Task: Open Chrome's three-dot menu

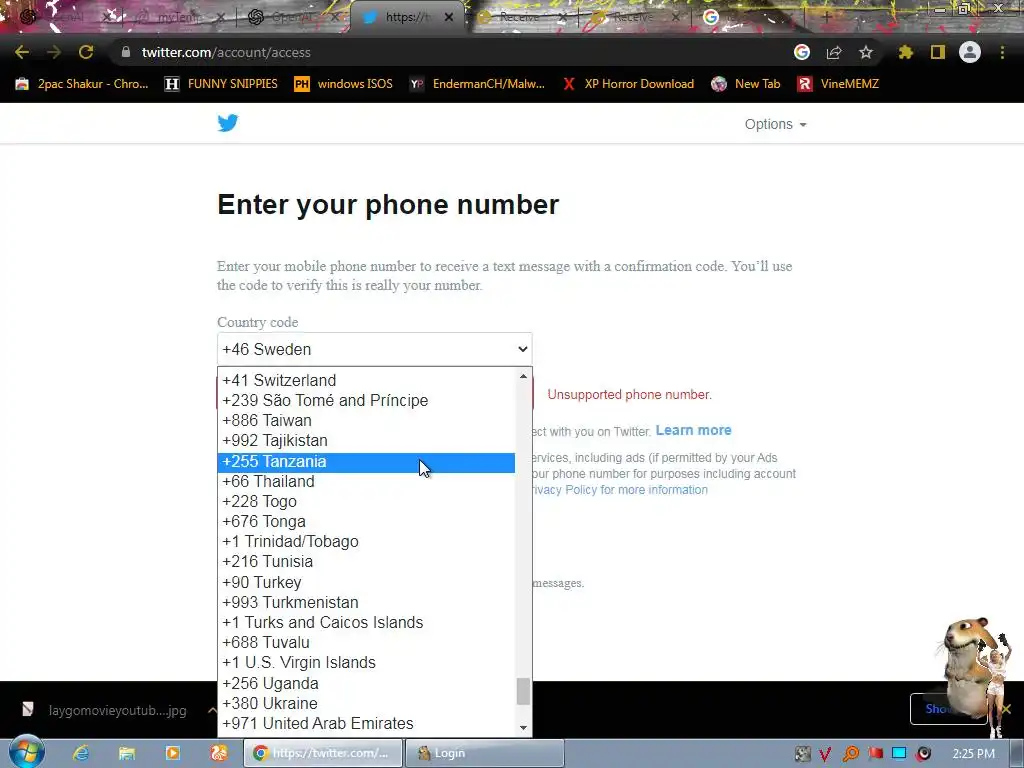Action: (x=1002, y=52)
